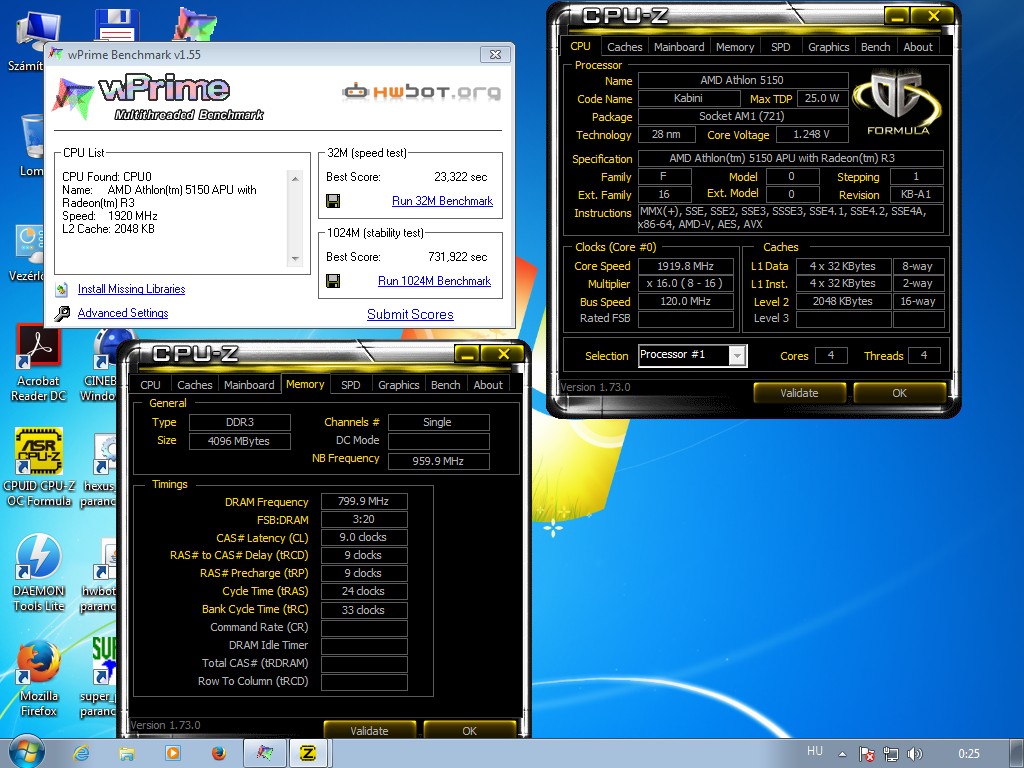1024x768 pixels.
Task: Click the taskbar clock 0:25
Action: pos(968,754)
